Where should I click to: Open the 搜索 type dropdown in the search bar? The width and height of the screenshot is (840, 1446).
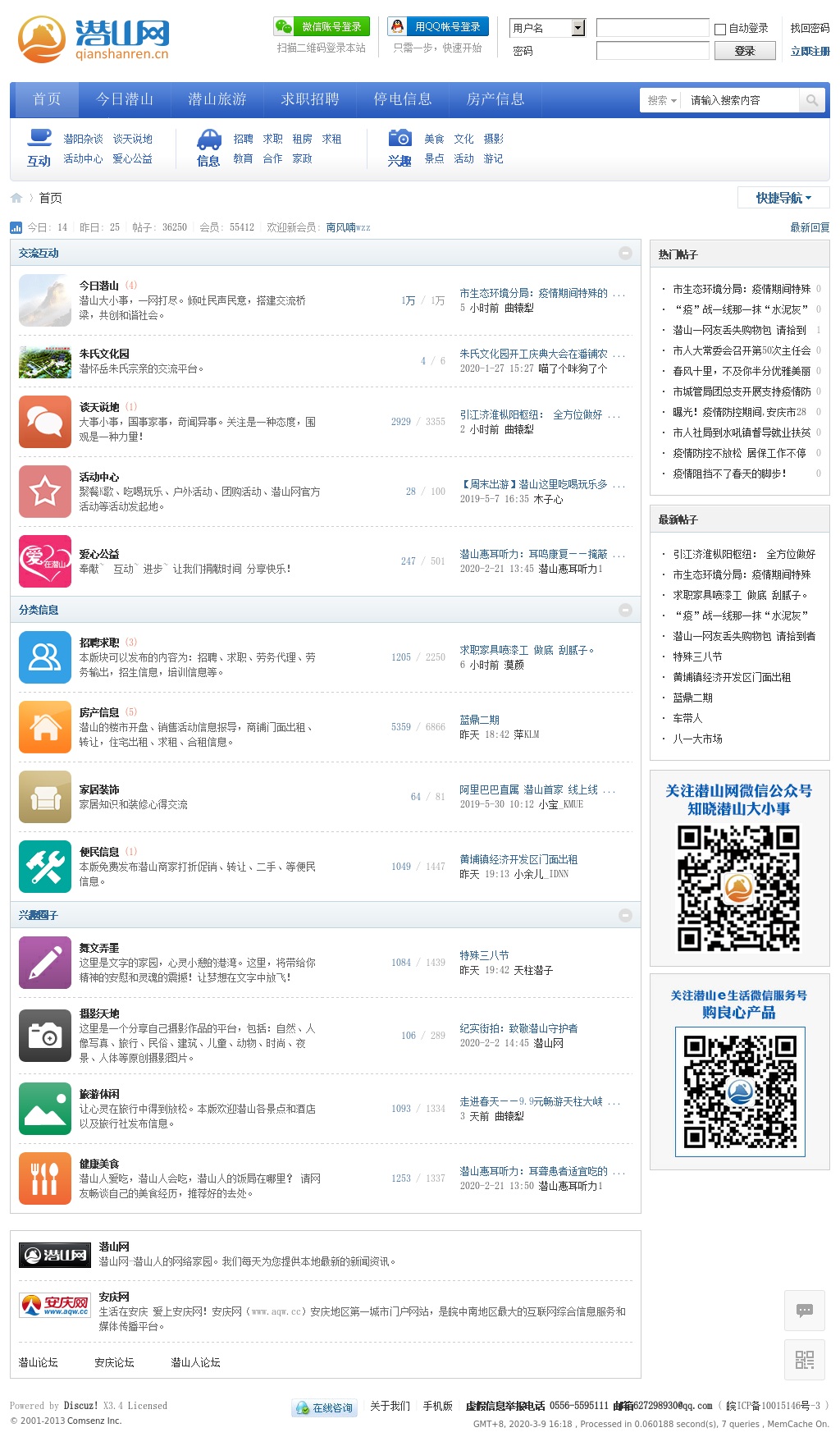(x=661, y=100)
